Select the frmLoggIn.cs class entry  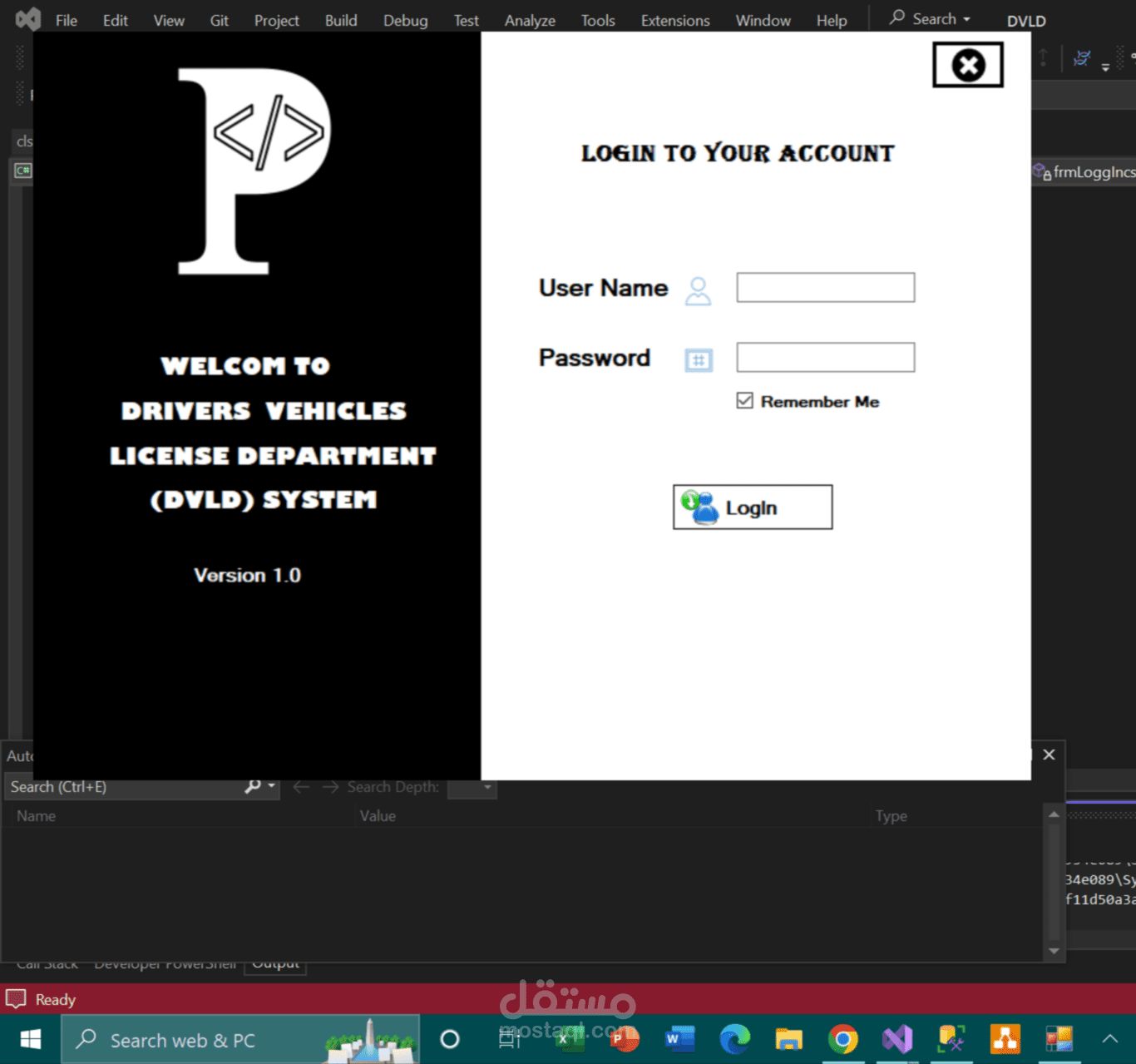[x=1084, y=172]
